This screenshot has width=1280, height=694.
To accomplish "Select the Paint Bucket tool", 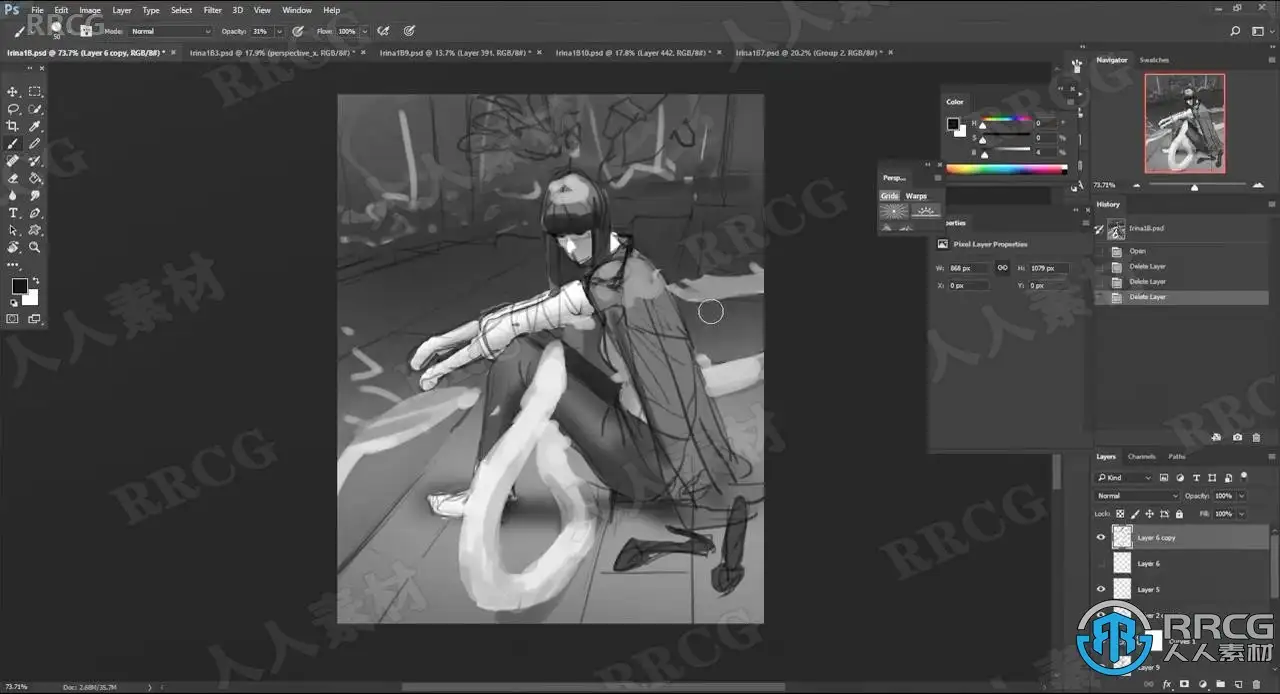I will (x=35, y=178).
